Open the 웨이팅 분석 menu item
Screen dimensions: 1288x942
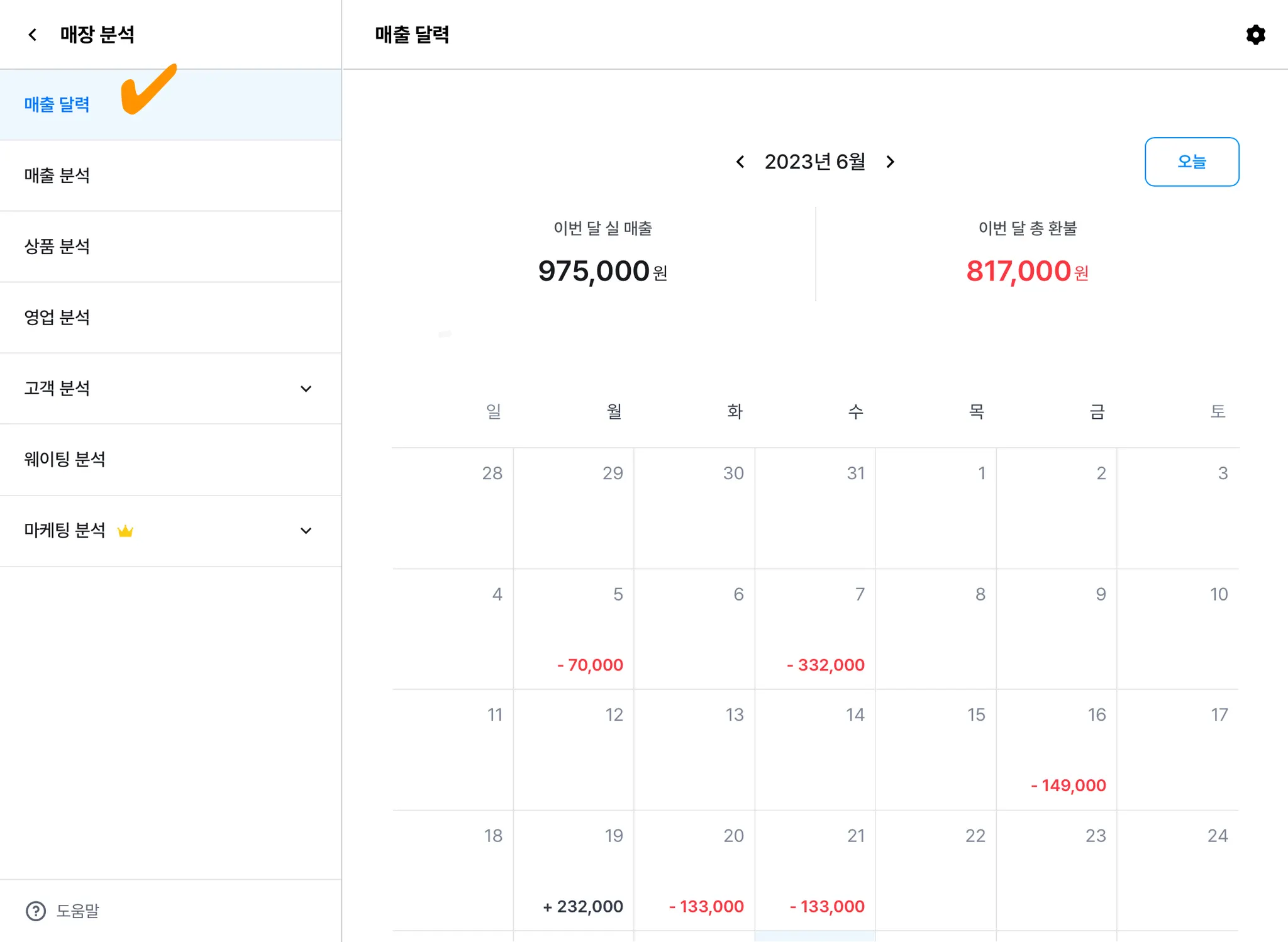pyautogui.click(x=65, y=460)
